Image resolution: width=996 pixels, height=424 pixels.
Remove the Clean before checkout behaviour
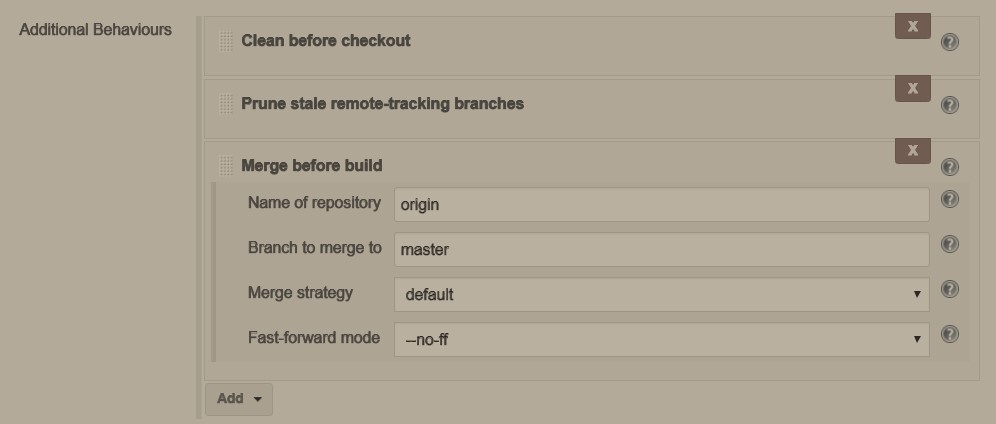point(913,26)
